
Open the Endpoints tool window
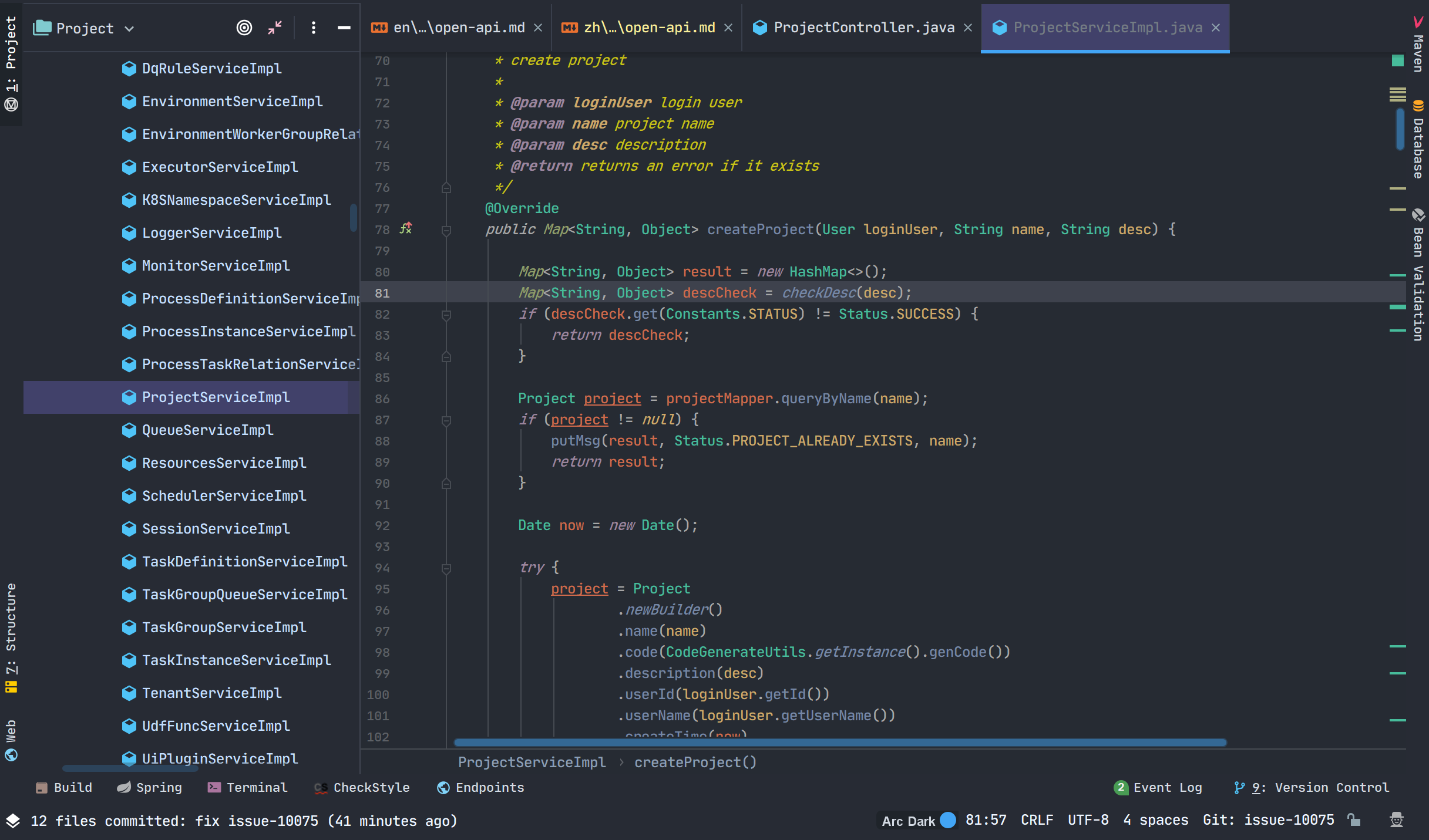[x=480, y=787]
